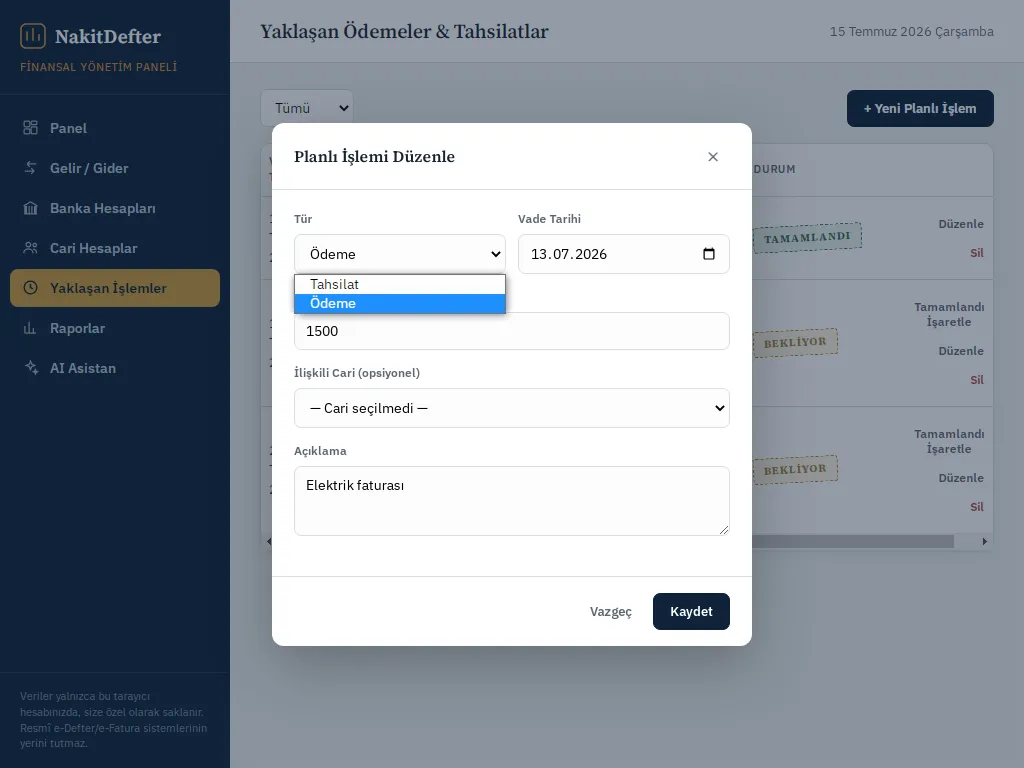
Task: Click the Banka Hesapları bank icon
Action: 30,208
